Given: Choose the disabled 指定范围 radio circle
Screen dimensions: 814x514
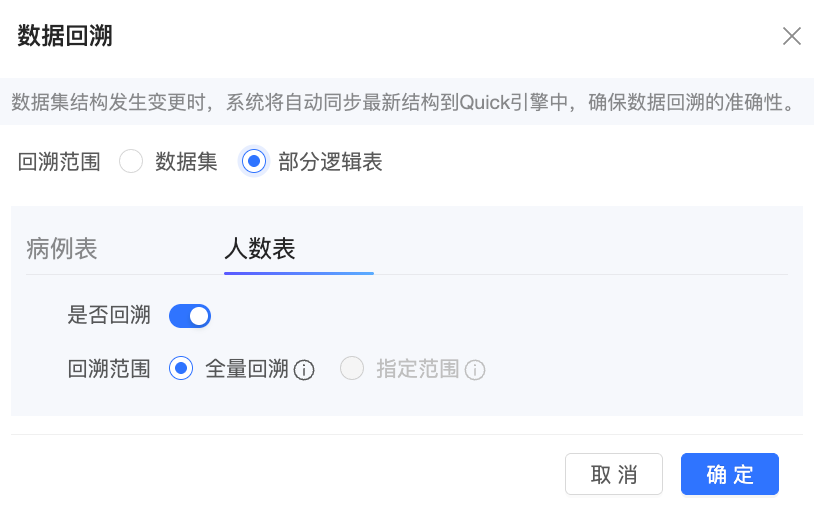Looking at the screenshot, I should click(x=352, y=369).
